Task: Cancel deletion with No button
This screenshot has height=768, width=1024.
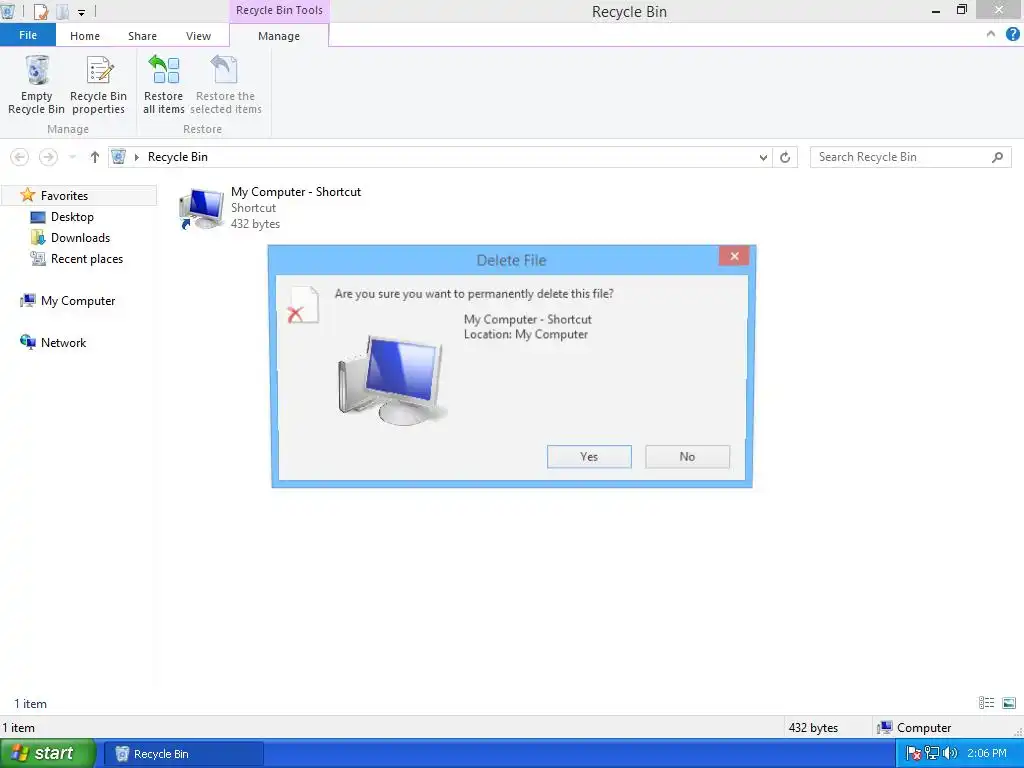Action: 687,456
